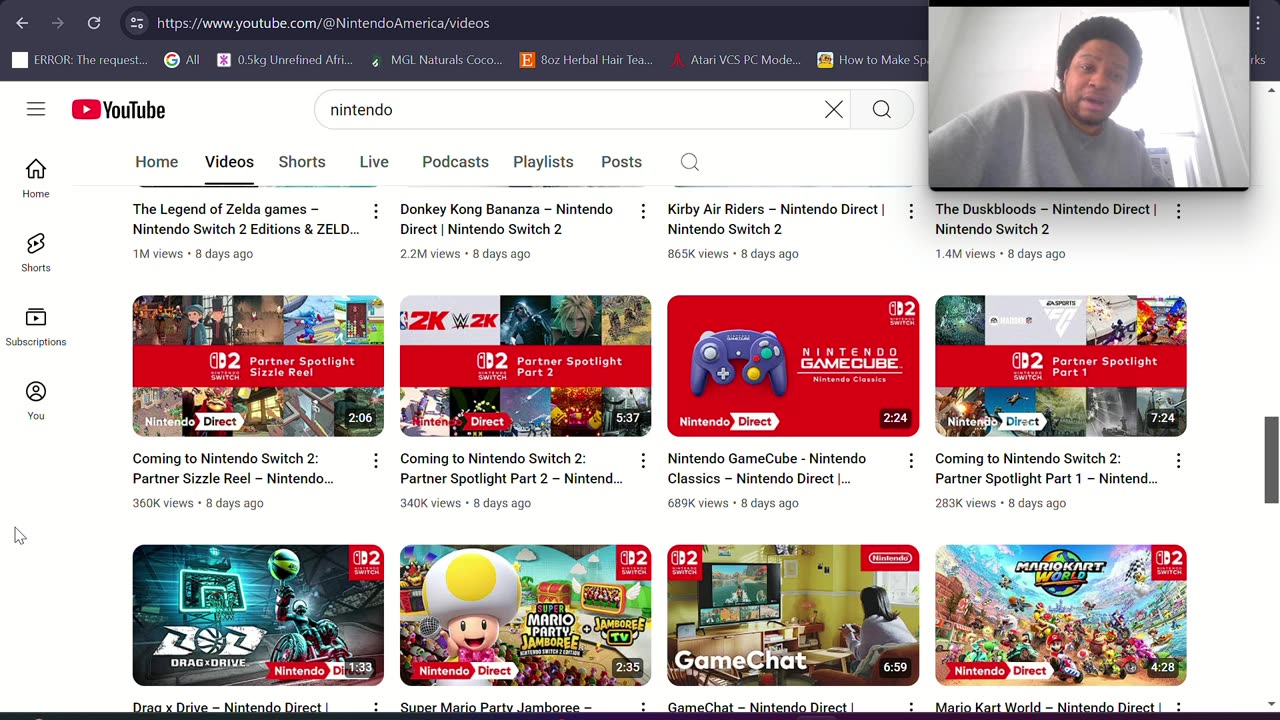Viewport: 1280px width, 720px height.
Task: Play Partner Spotlight Part 1 thumbnail 7:24
Action: [1060, 366]
